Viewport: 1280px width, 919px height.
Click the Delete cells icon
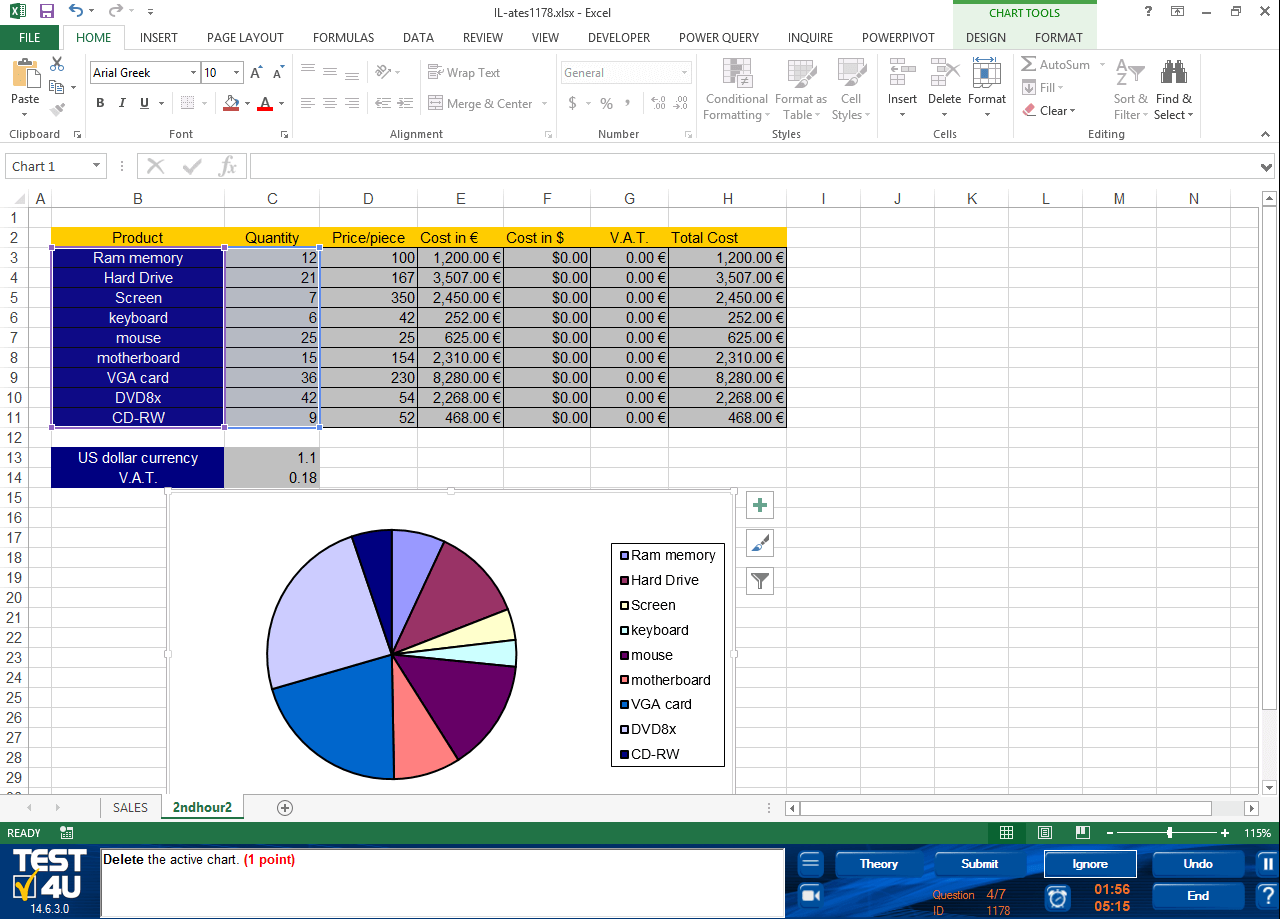(944, 73)
